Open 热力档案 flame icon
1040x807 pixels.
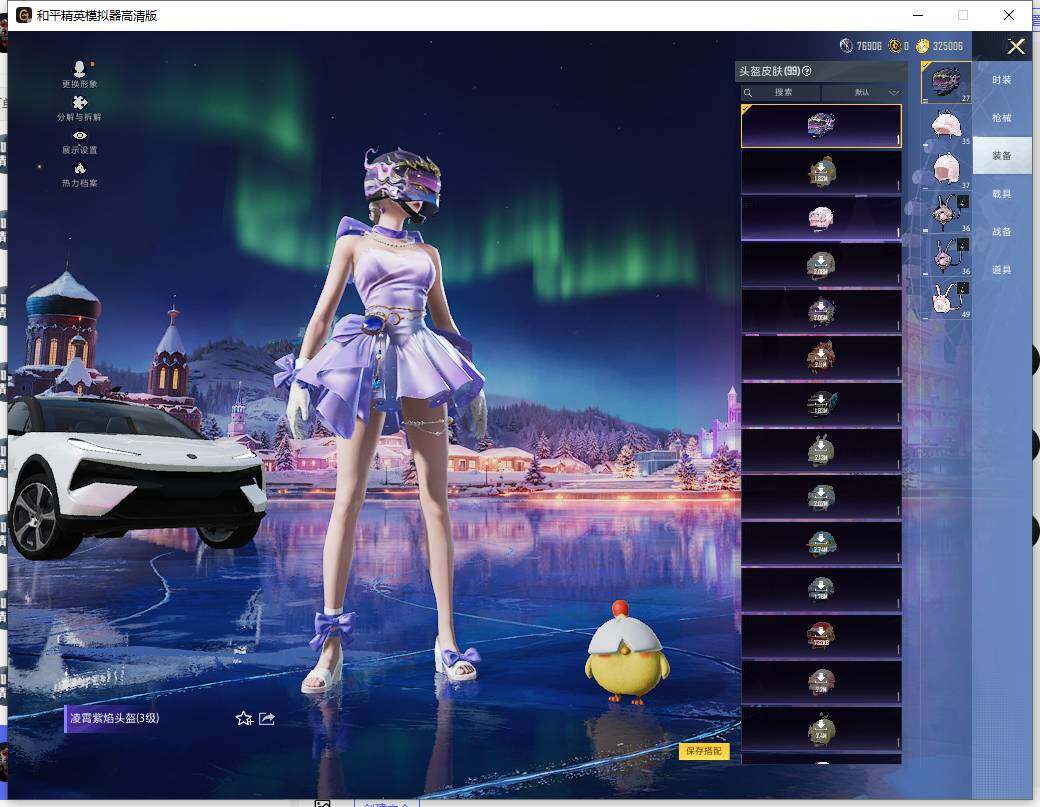80,169
